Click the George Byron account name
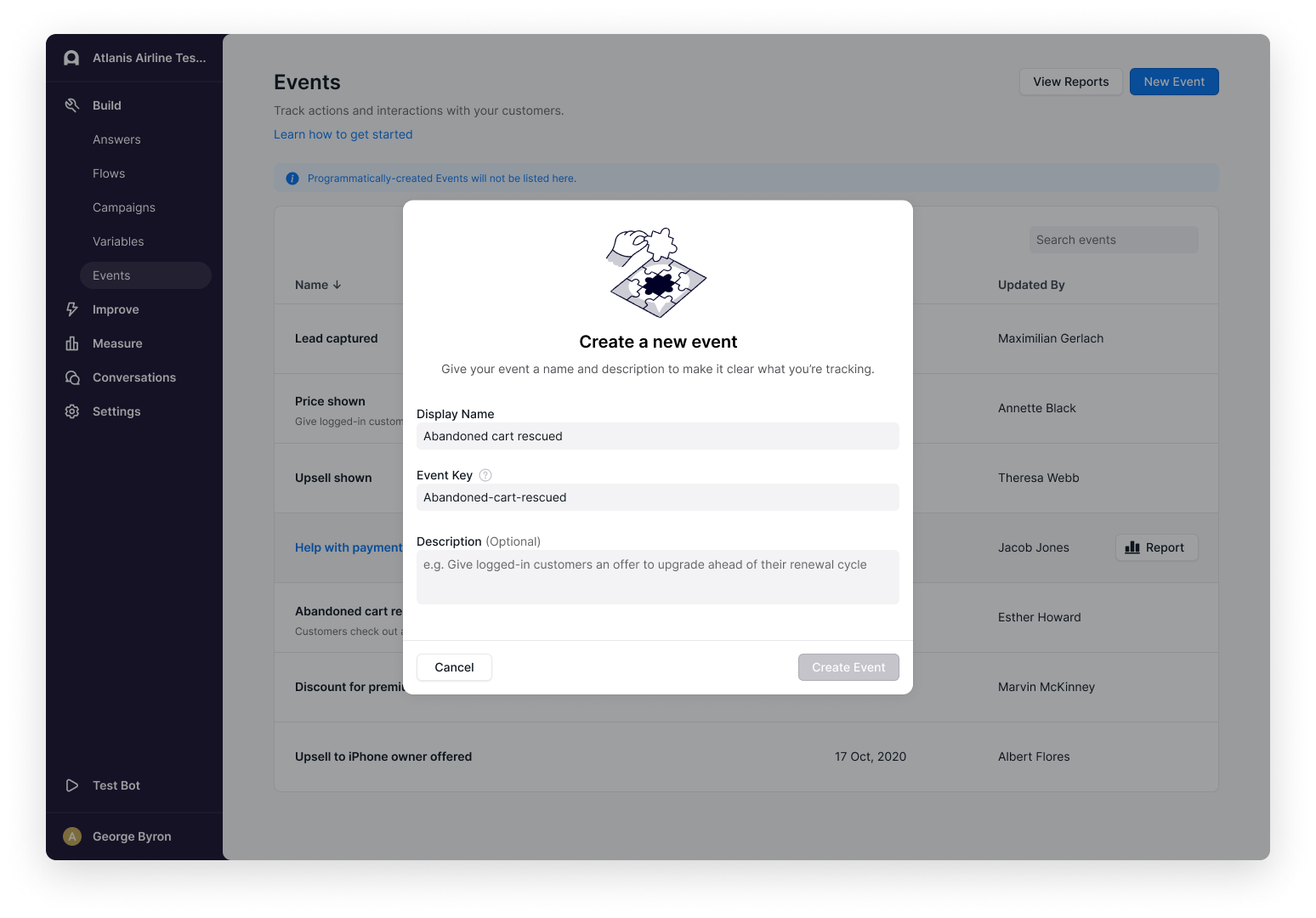The width and height of the screenshot is (1316, 918). point(132,836)
